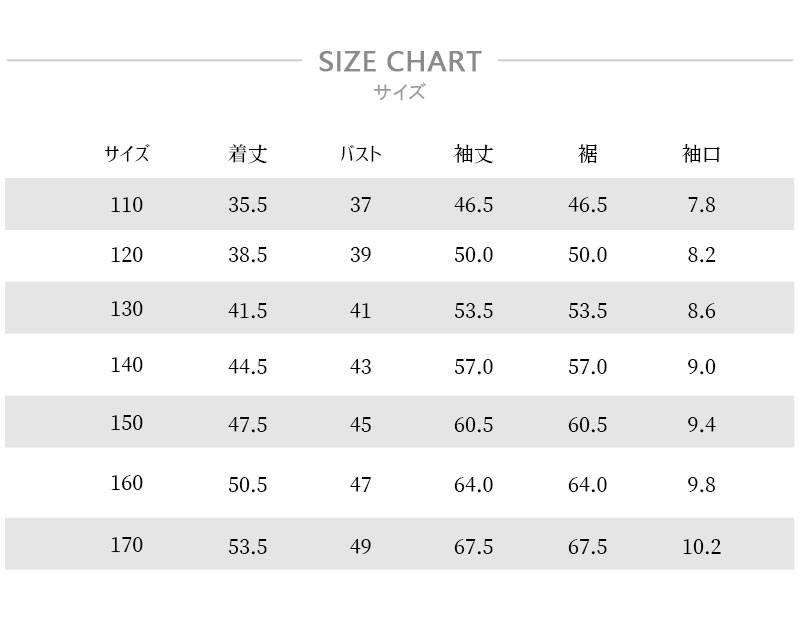Image resolution: width=800 pixels, height=621 pixels.
Task: Click the size 130 row label
Action: (x=127, y=309)
